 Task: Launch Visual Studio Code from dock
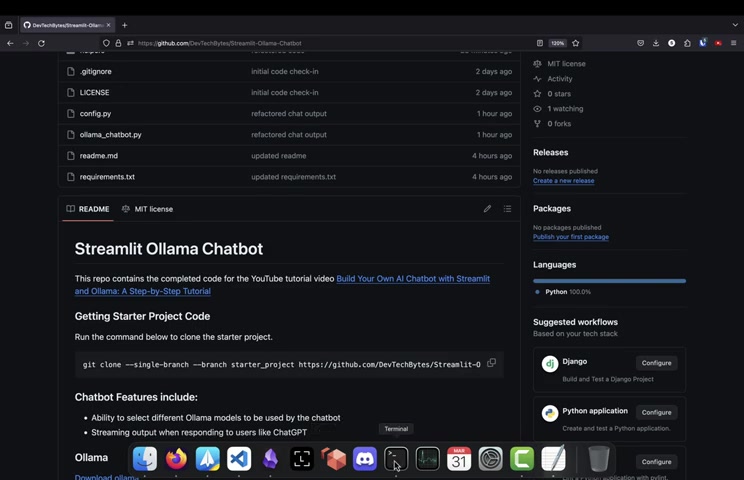coord(239,459)
